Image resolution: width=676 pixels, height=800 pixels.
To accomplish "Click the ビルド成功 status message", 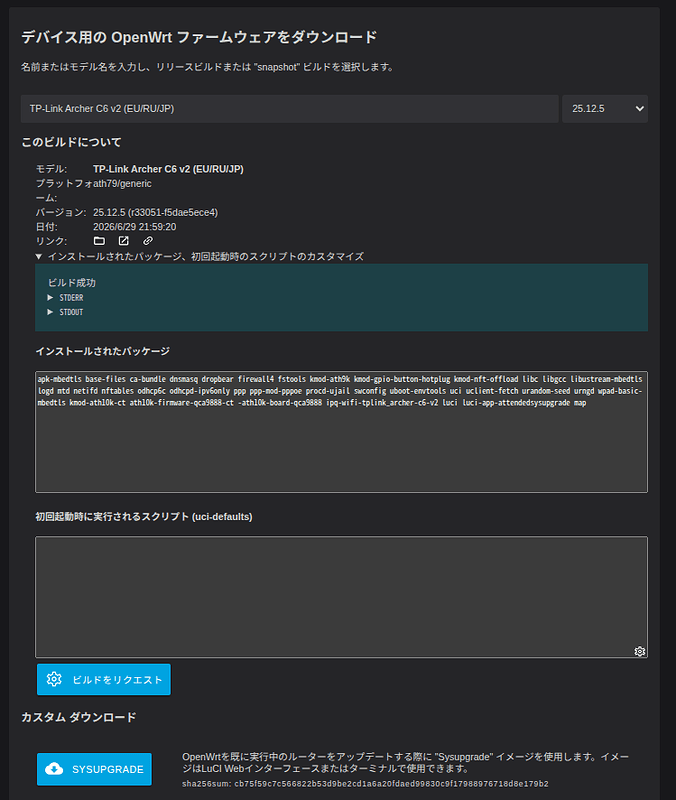I will click(x=72, y=283).
